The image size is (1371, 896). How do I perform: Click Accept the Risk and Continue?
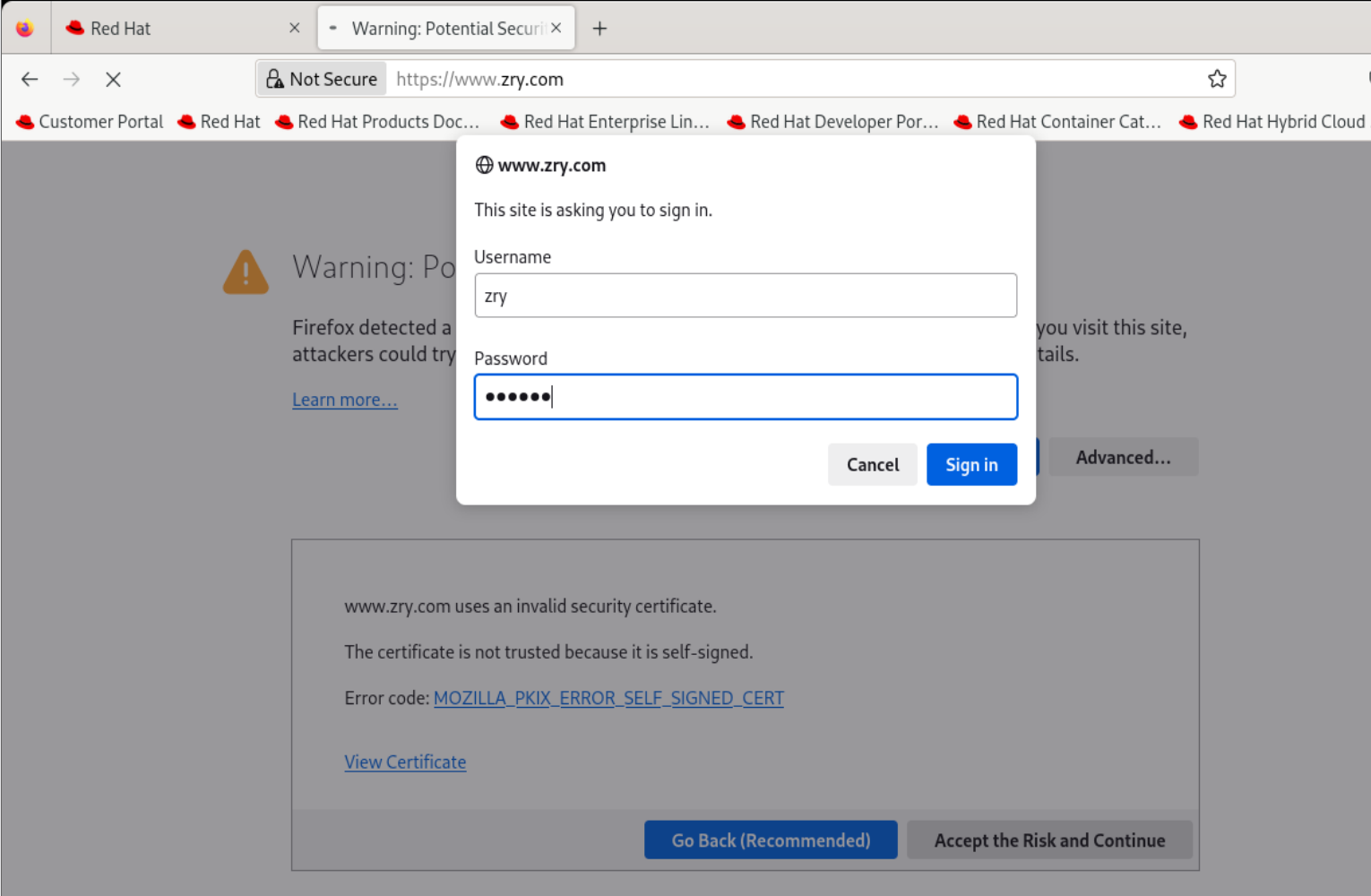pos(1049,840)
